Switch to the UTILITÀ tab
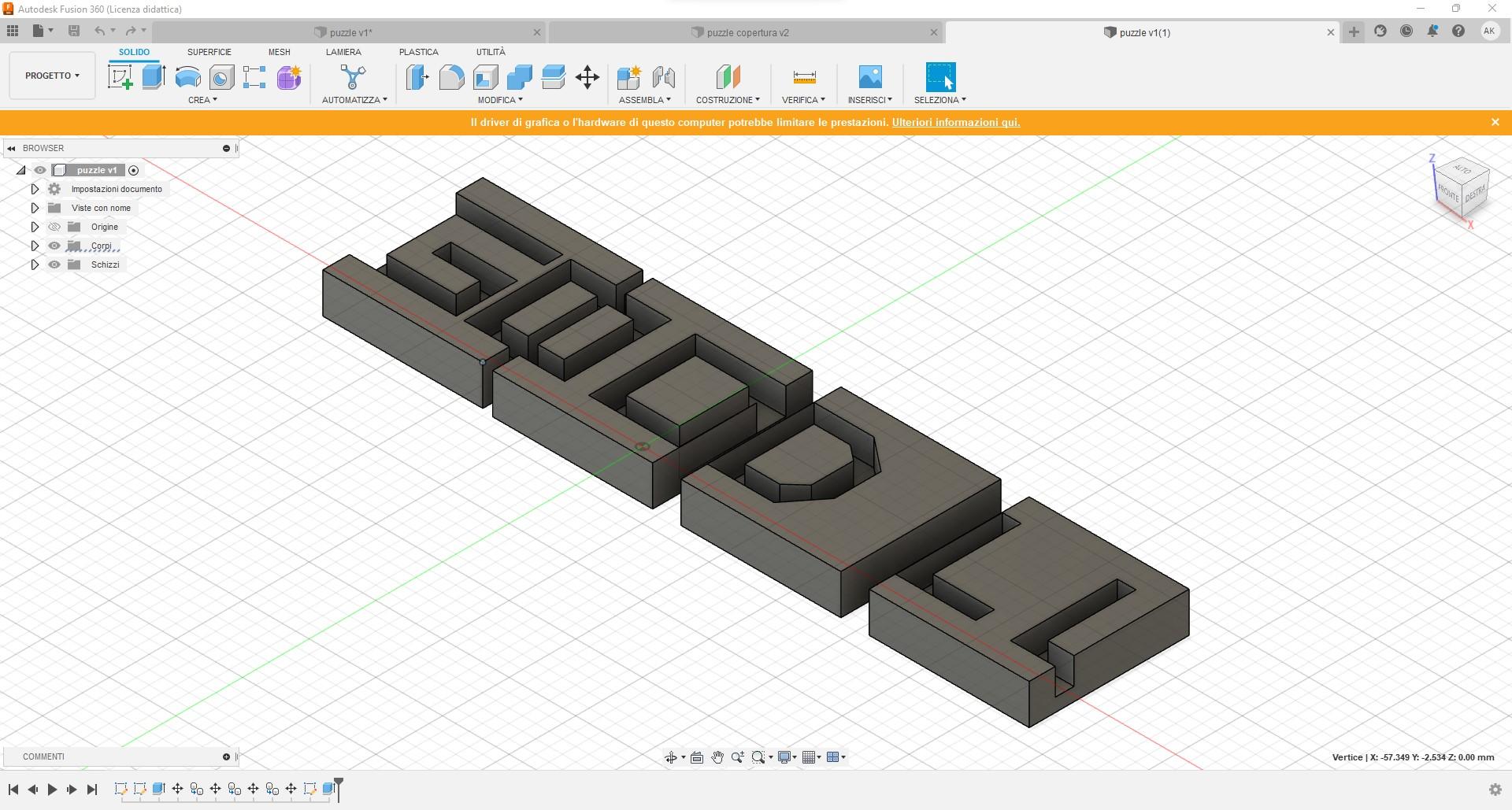 pos(491,52)
